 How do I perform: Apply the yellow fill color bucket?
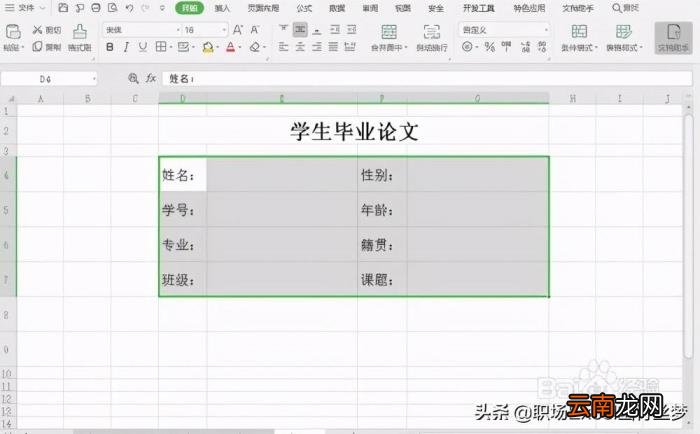click(x=208, y=47)
